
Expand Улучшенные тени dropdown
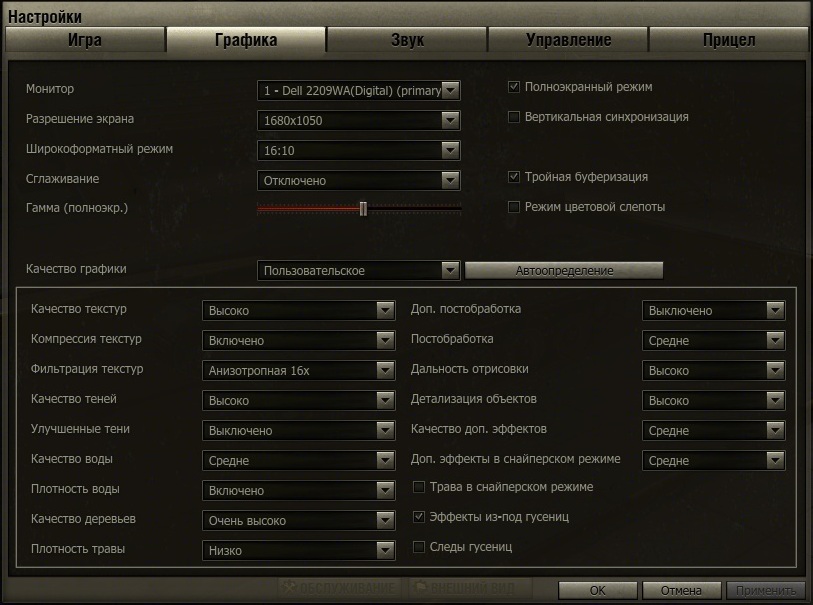pos(299,431)
